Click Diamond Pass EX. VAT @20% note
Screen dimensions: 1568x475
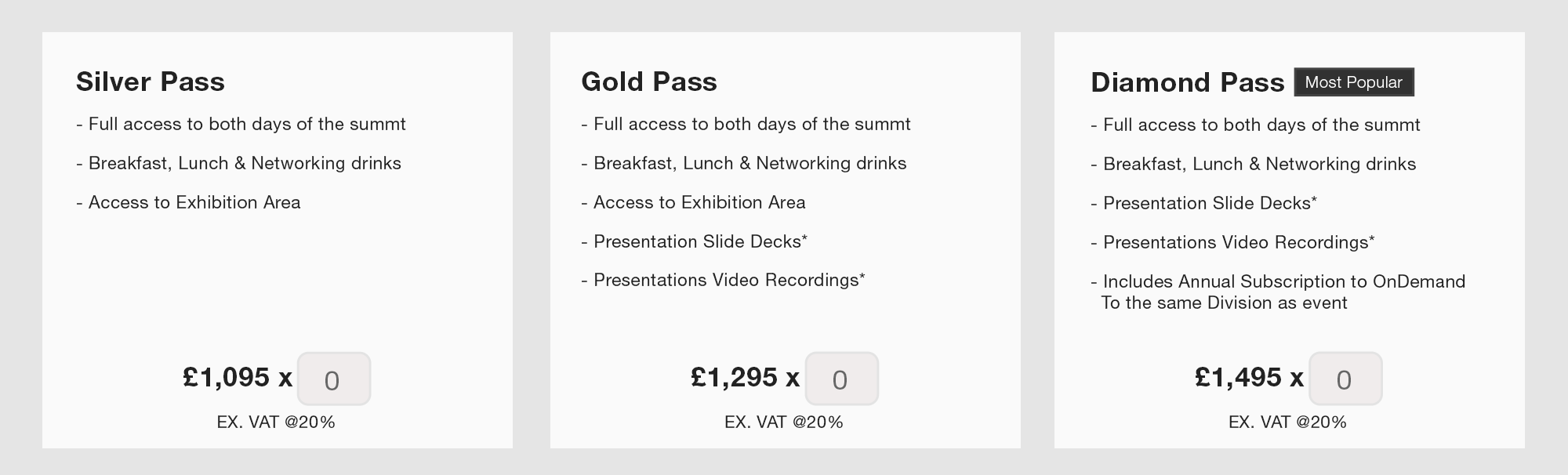[x=1287, y=422]
